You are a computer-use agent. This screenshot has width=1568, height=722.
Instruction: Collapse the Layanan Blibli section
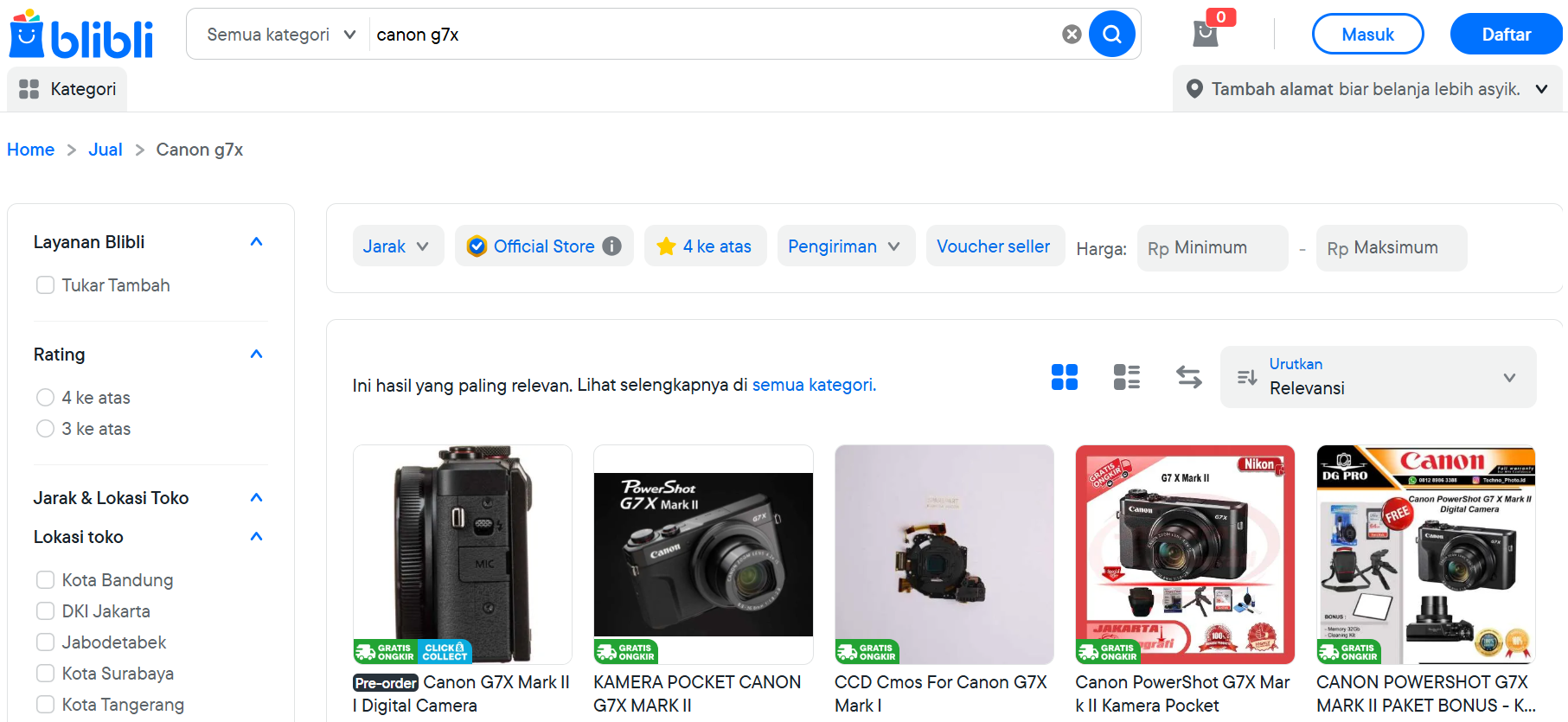pos(256,242)
